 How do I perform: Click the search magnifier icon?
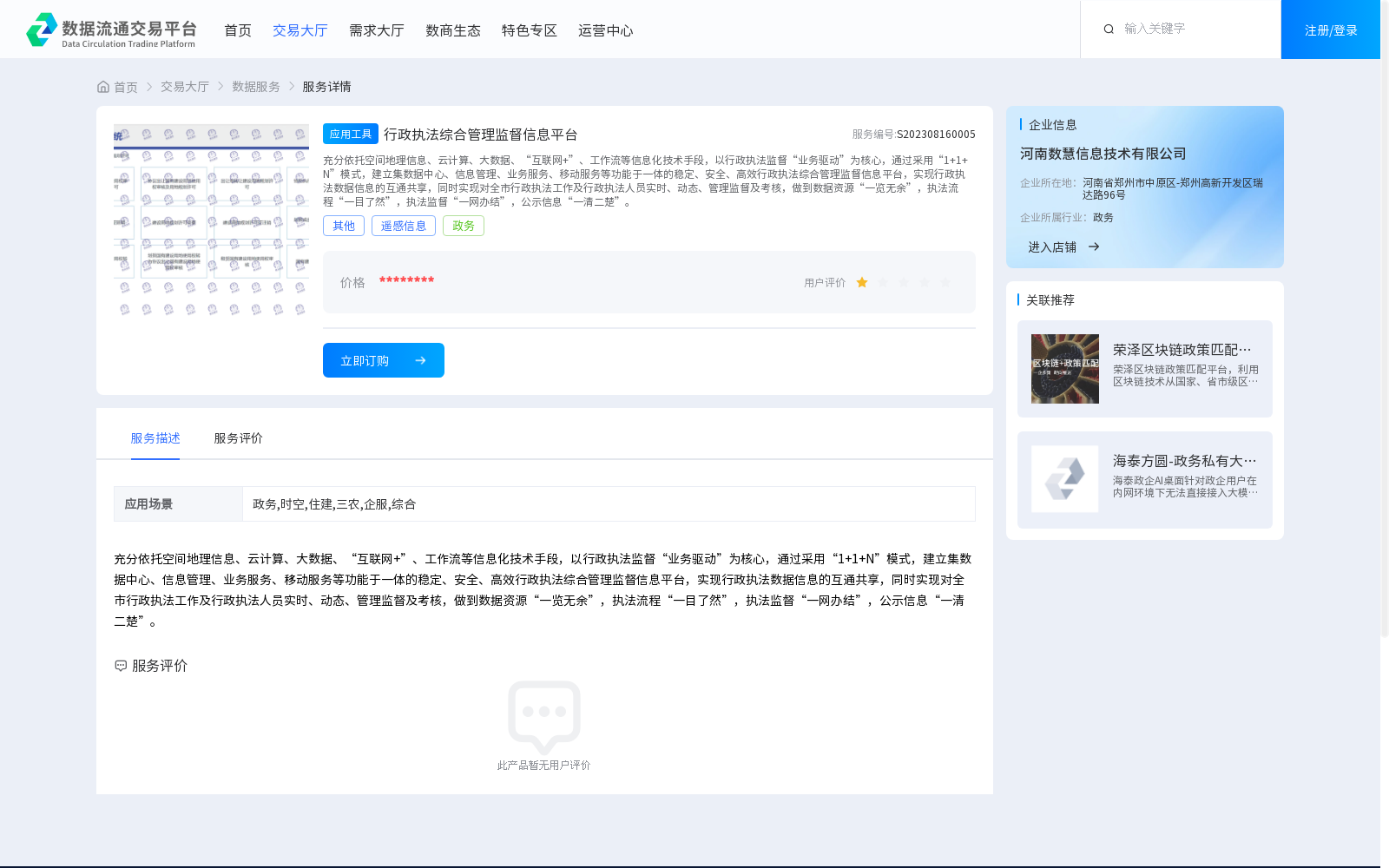click(1109, 30)
